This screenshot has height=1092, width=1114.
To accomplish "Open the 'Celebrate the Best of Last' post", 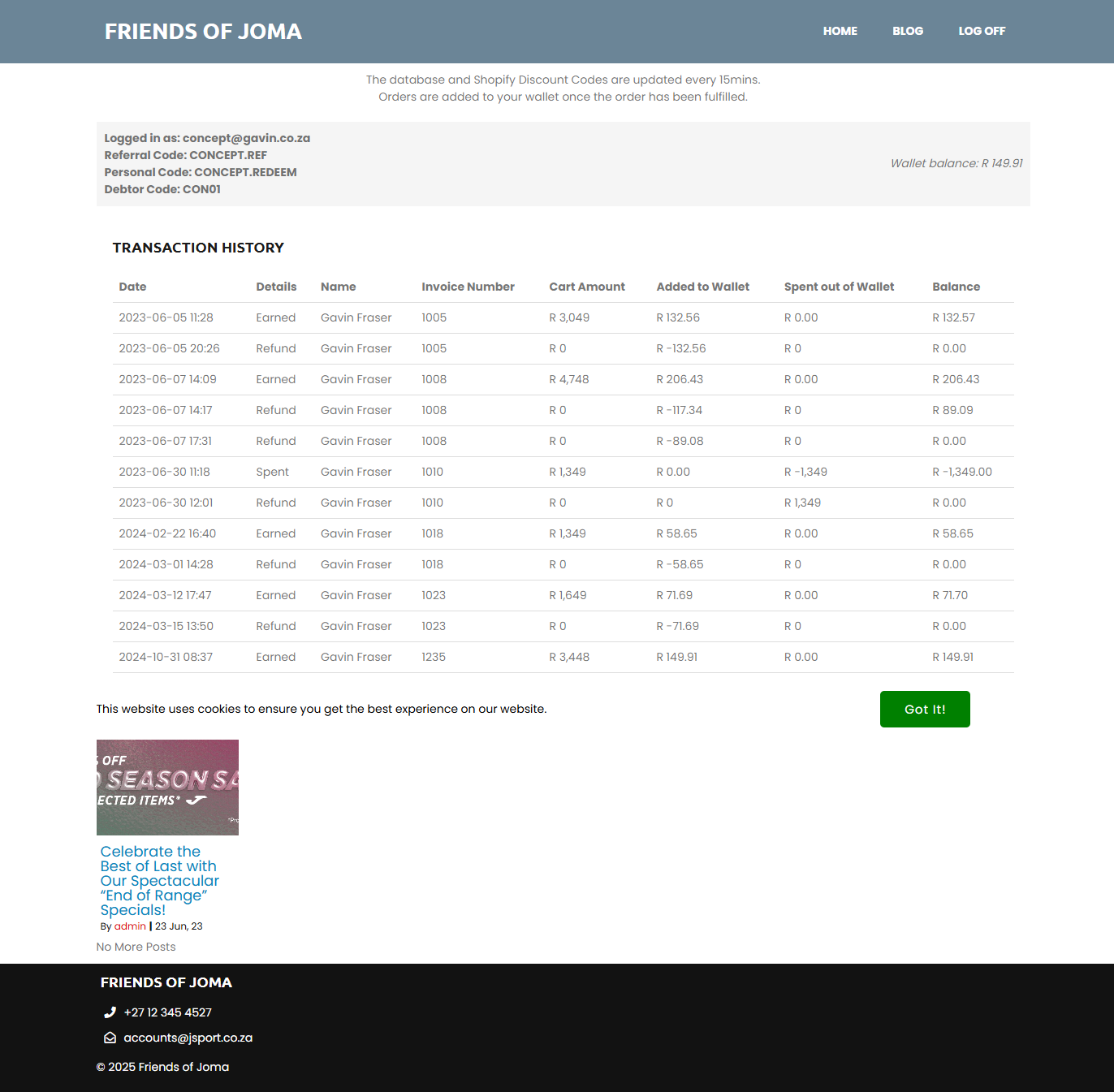I will click(x=159, y=880).
